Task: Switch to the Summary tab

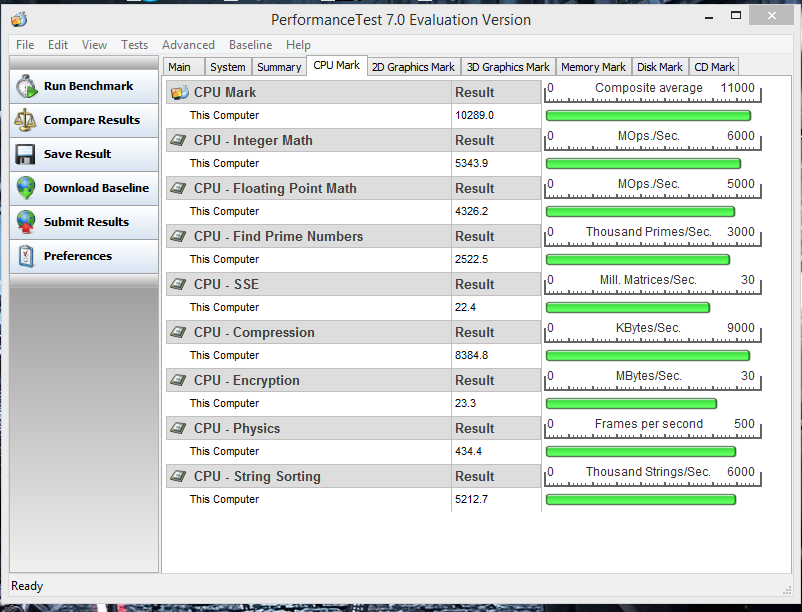Action: pos(279,67)
